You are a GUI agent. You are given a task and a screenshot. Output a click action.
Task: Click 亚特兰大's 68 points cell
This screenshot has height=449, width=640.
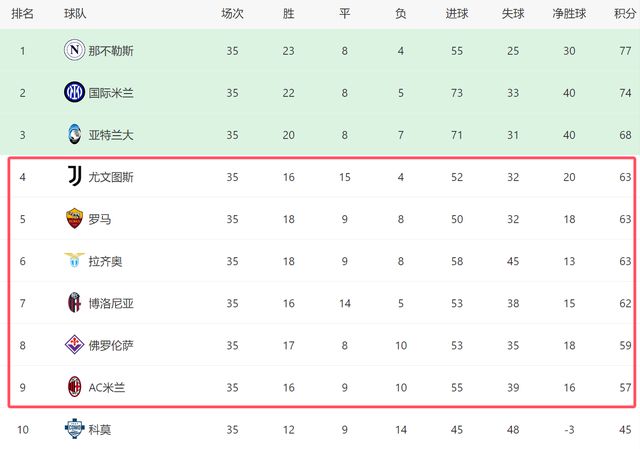tap(624, 134)
